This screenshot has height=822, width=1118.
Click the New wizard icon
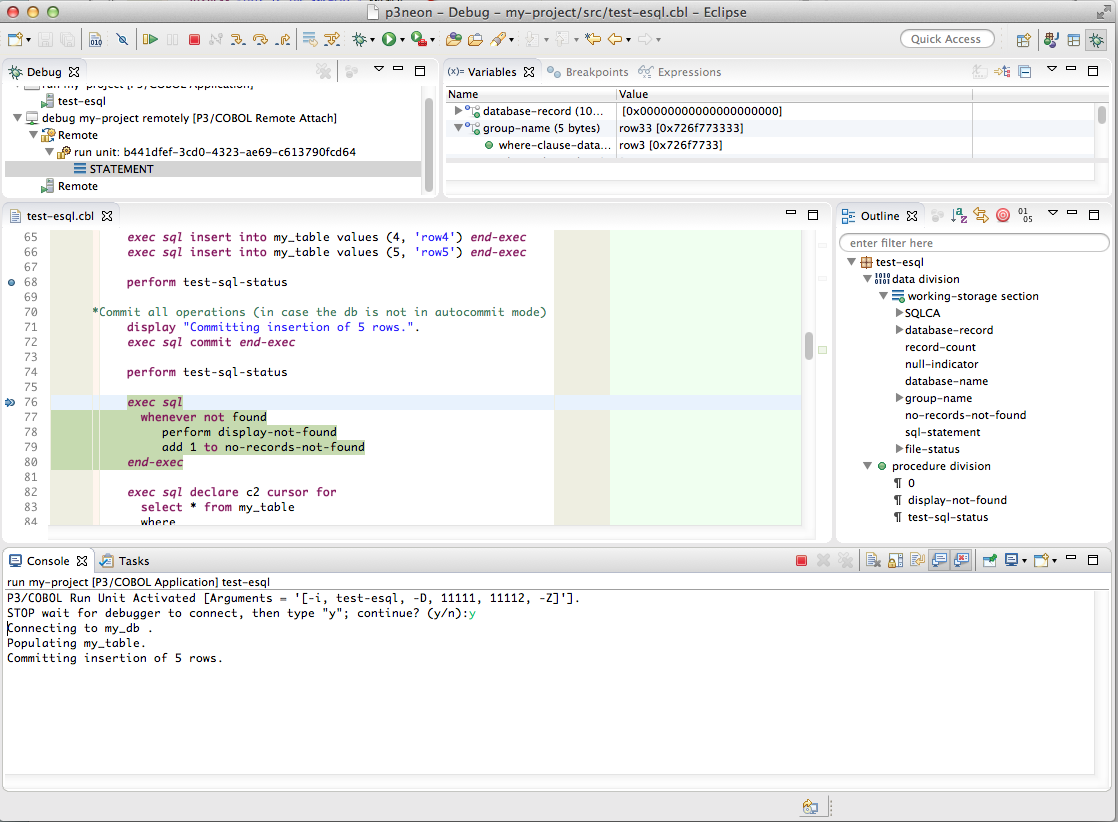point(15,39)
